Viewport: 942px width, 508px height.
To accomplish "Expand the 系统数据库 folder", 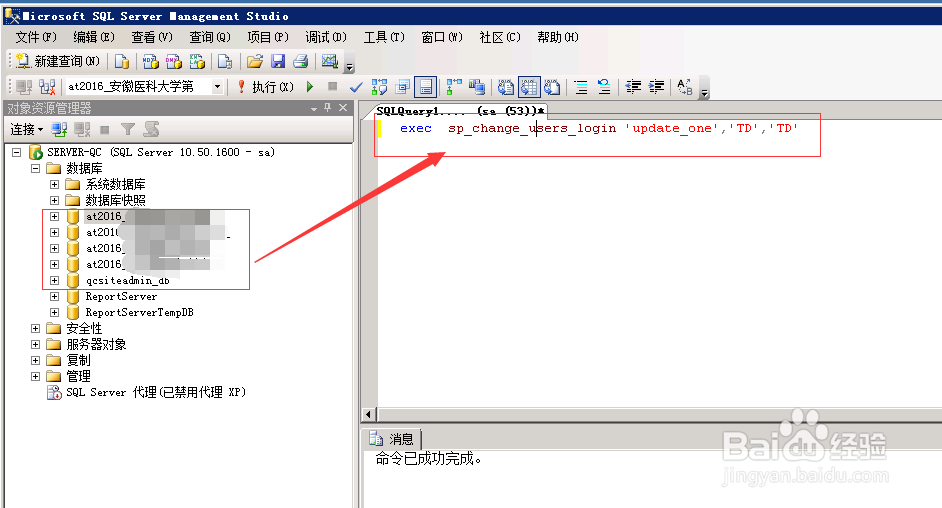I will coord(55,184).
